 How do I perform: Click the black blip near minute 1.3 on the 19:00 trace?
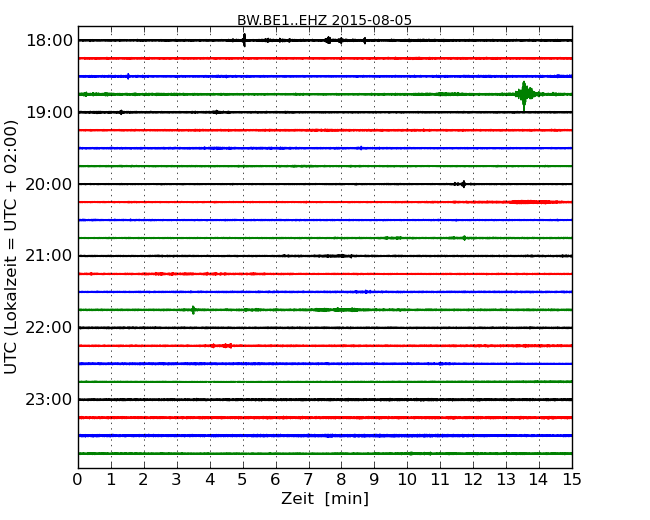pos(121,112)
